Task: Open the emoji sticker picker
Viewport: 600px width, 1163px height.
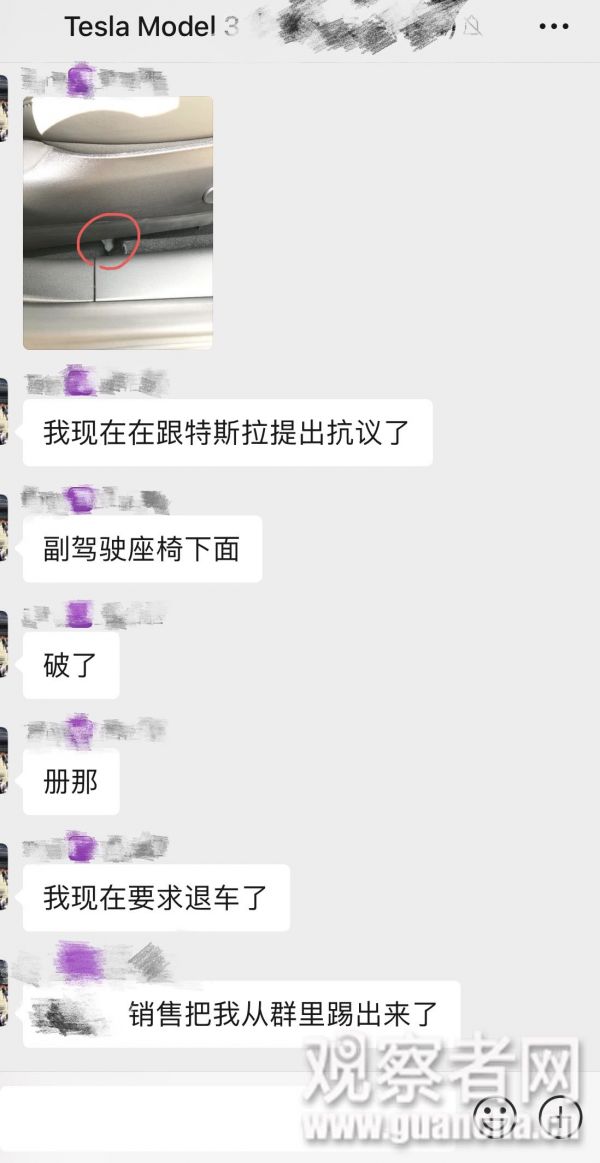Action: 495,1113
